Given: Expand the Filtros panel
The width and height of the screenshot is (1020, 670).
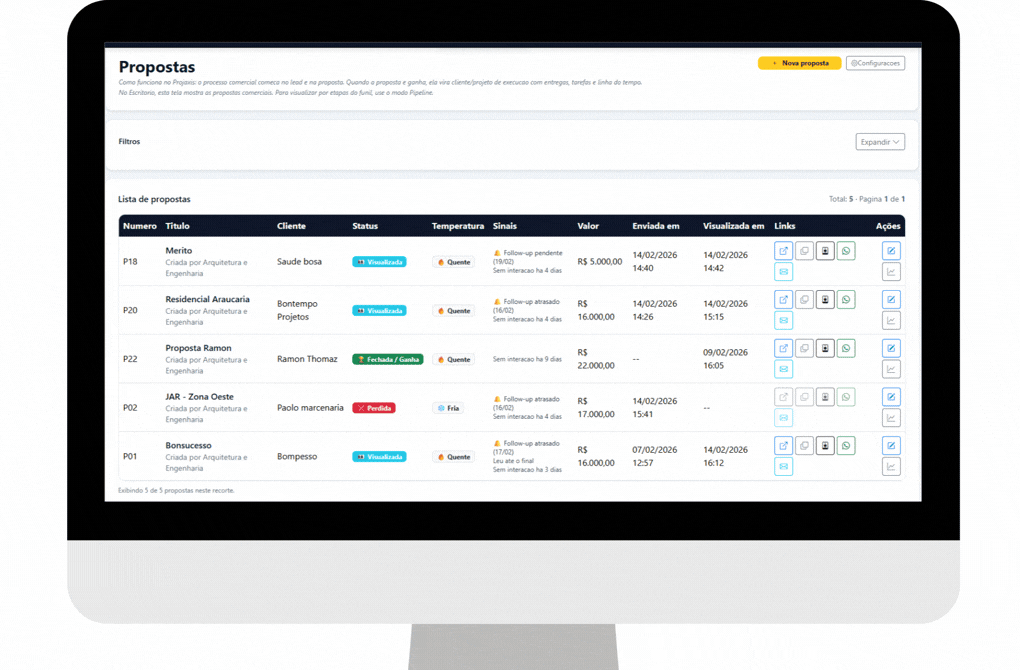Looking at the screenshot, I should coord(880,142).
